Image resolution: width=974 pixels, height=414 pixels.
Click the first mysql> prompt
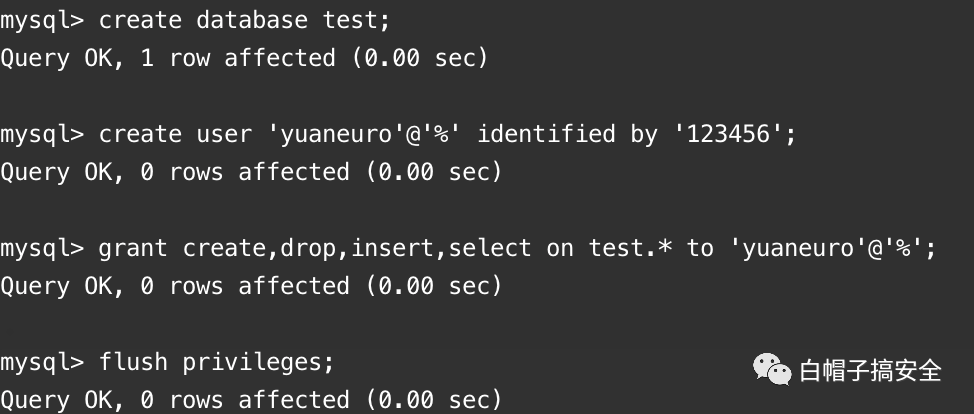pyautogui.click(x=42, y=21)
